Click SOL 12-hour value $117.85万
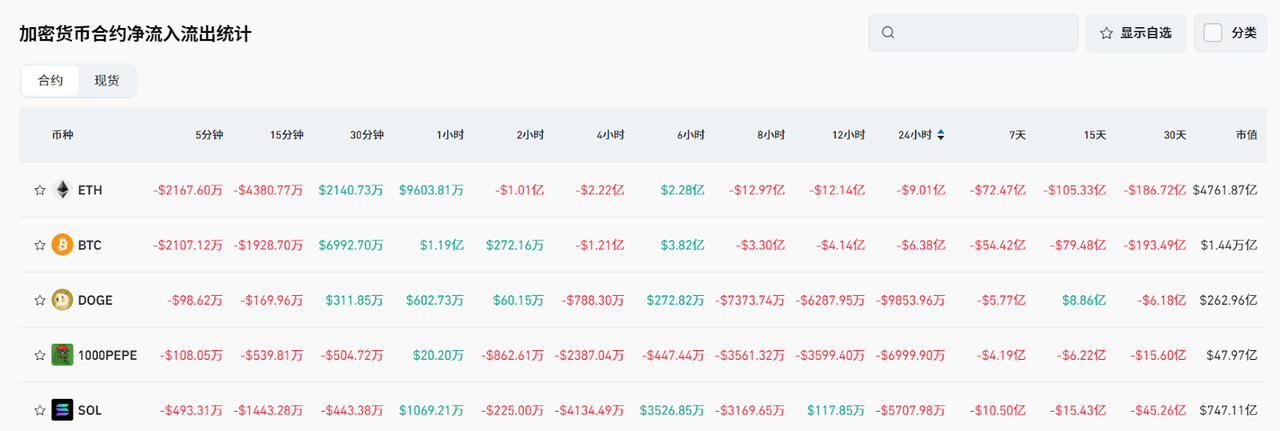The width and height of the screenshot is (1280, 431). [835, 410]
